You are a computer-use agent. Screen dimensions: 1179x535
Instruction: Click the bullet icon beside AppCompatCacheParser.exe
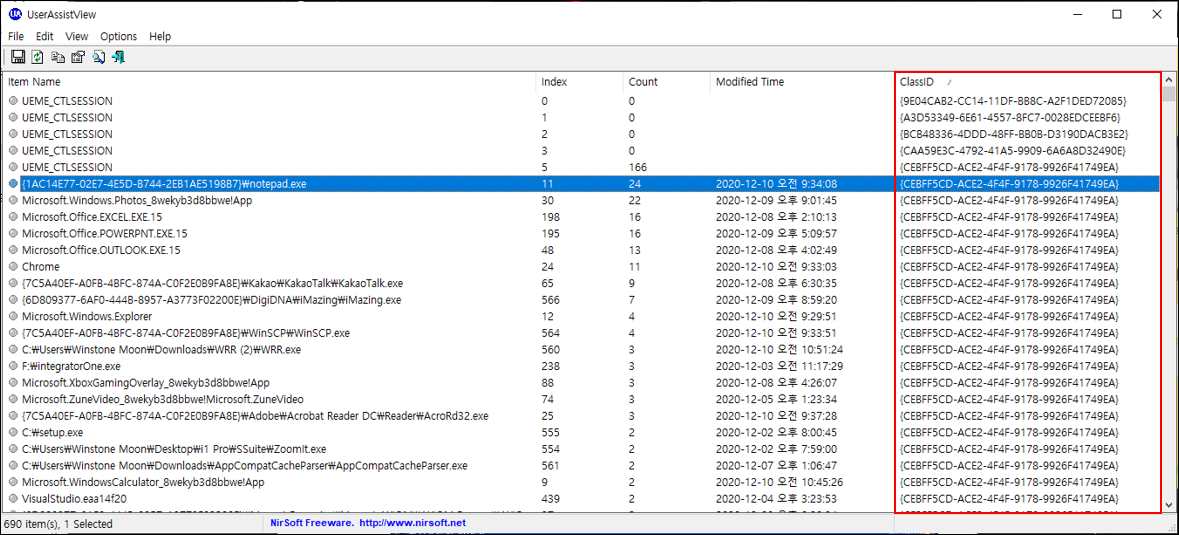coord(13,465)
